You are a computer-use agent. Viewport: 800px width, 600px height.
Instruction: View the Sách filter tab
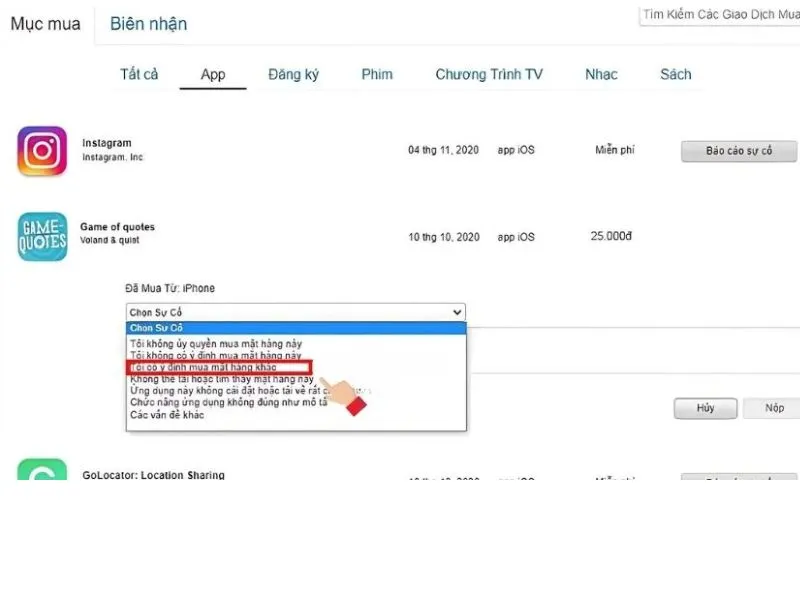[x=676, y=74]
